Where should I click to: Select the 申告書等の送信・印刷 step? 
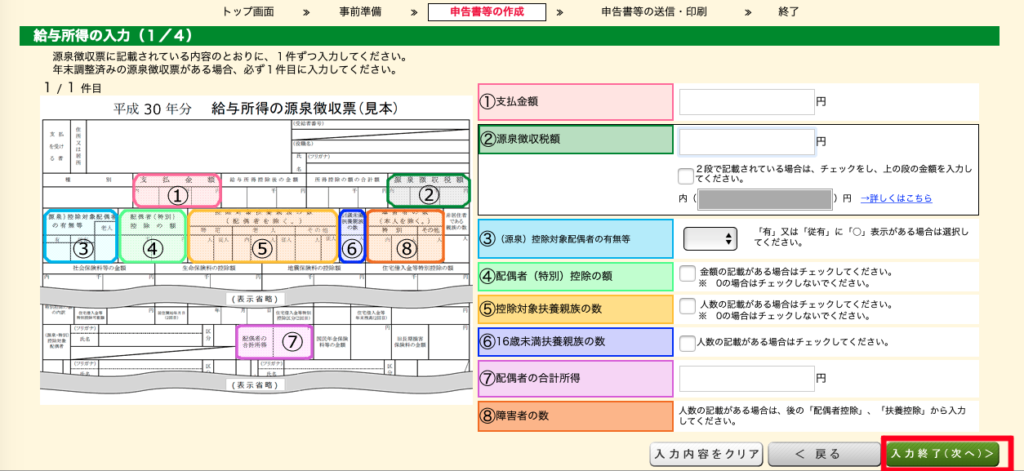pyautogui.click(x=653, y=12)
